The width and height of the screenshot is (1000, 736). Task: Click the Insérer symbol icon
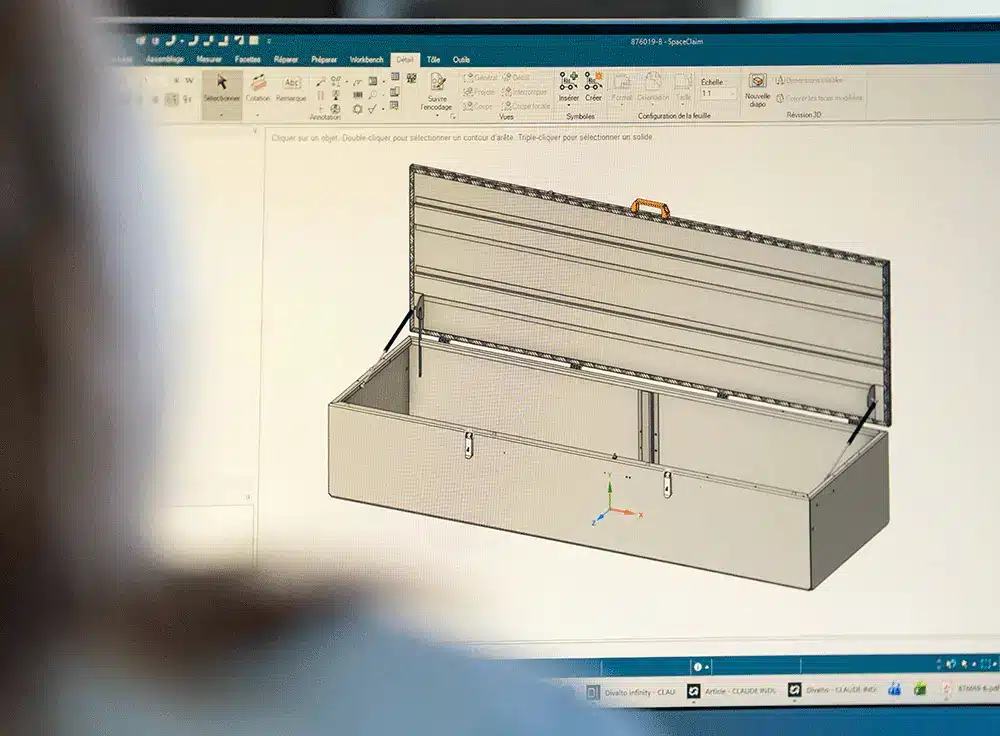568,85
